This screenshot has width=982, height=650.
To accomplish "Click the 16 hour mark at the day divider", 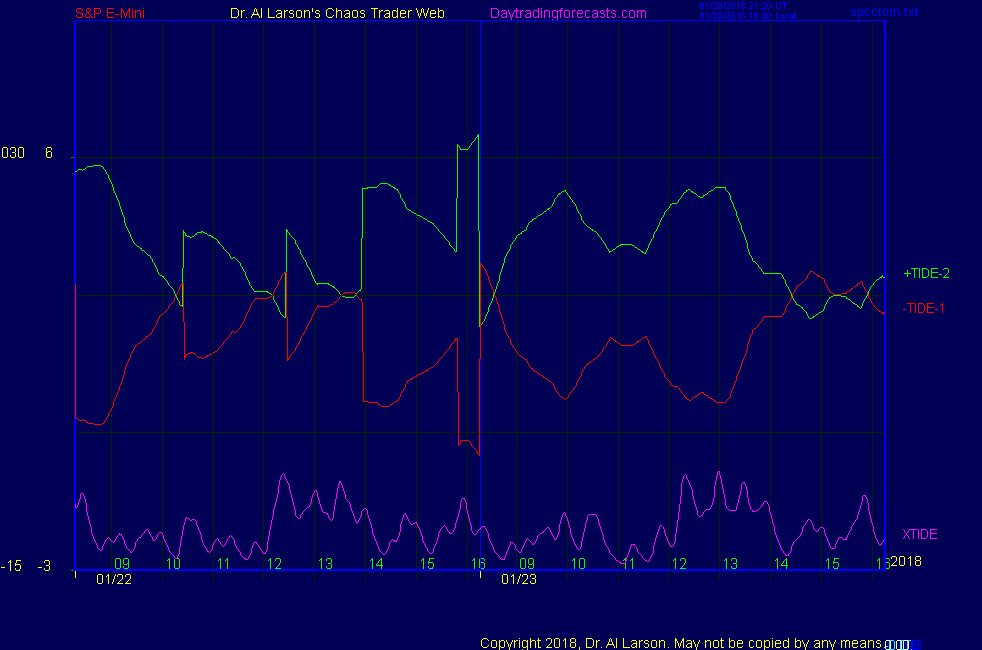I will point(478,564).
